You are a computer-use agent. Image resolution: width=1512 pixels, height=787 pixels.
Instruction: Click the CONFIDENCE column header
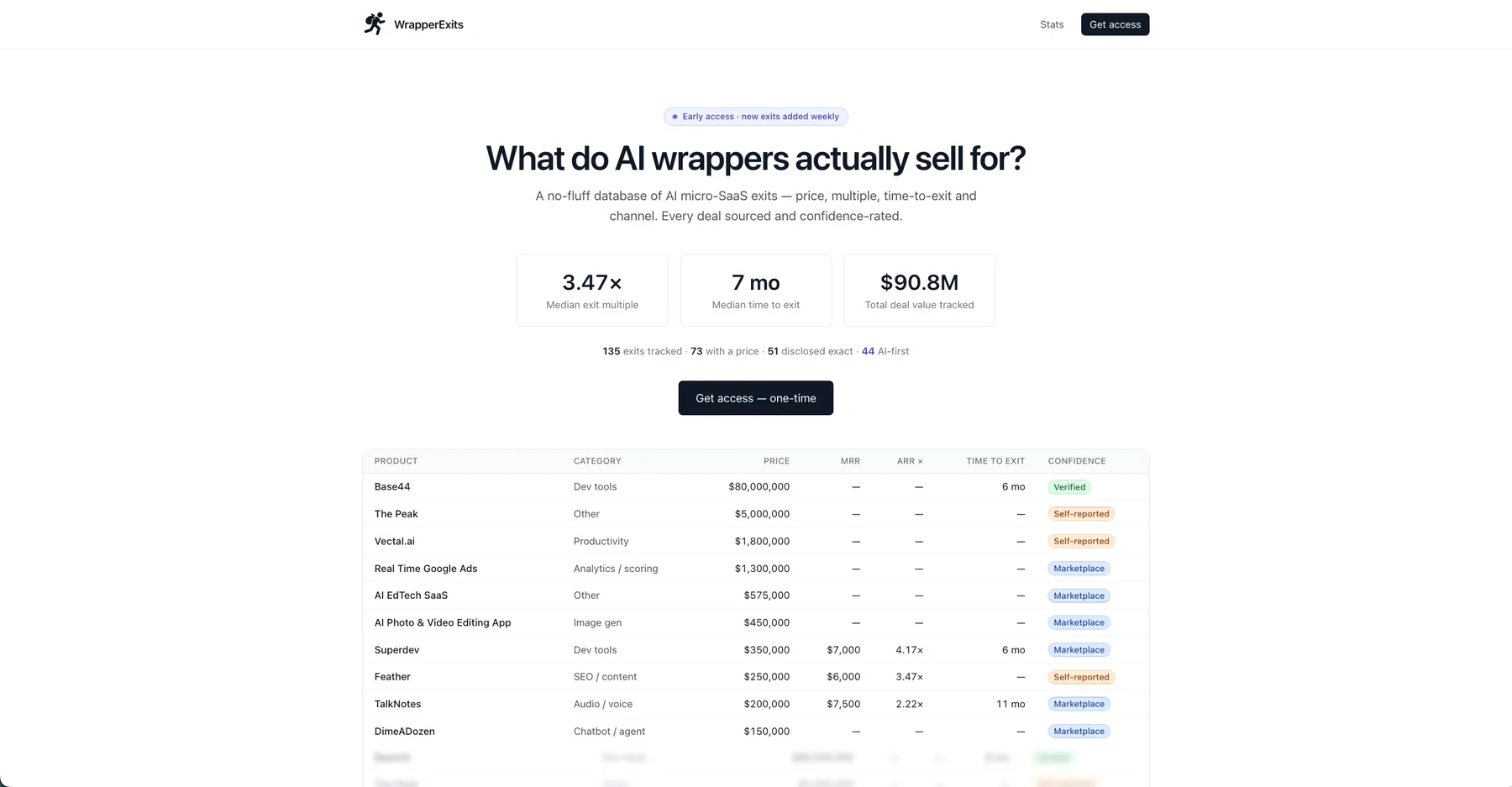click(x=1077, y=461)
